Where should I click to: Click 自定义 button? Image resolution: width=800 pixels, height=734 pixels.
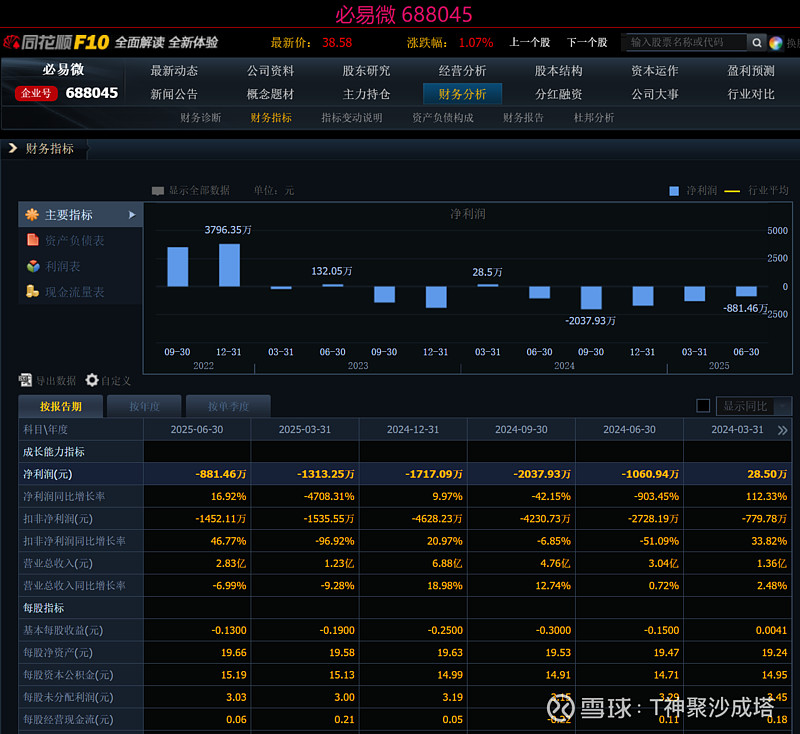(x=108, y=381)
